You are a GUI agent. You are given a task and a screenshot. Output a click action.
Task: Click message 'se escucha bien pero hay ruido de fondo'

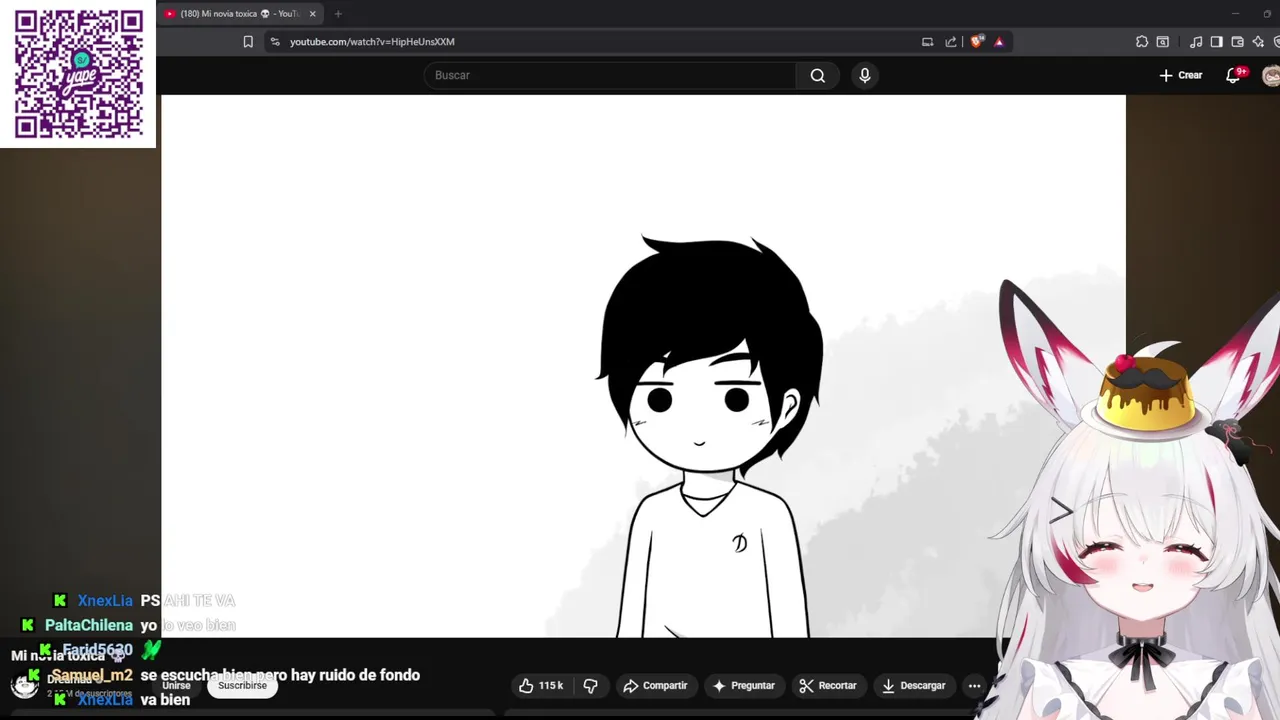[x=280, y=675]
